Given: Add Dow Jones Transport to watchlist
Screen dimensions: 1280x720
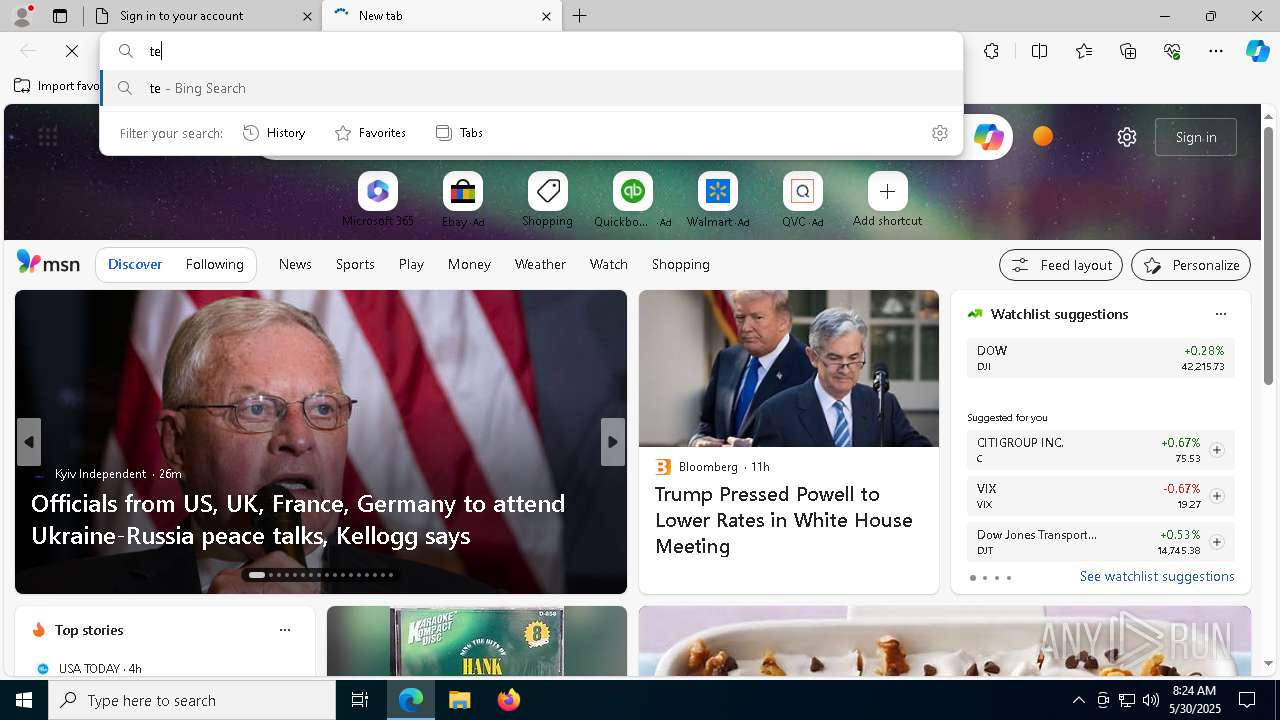Looking at the screenshot, I should coord(1216,542).
